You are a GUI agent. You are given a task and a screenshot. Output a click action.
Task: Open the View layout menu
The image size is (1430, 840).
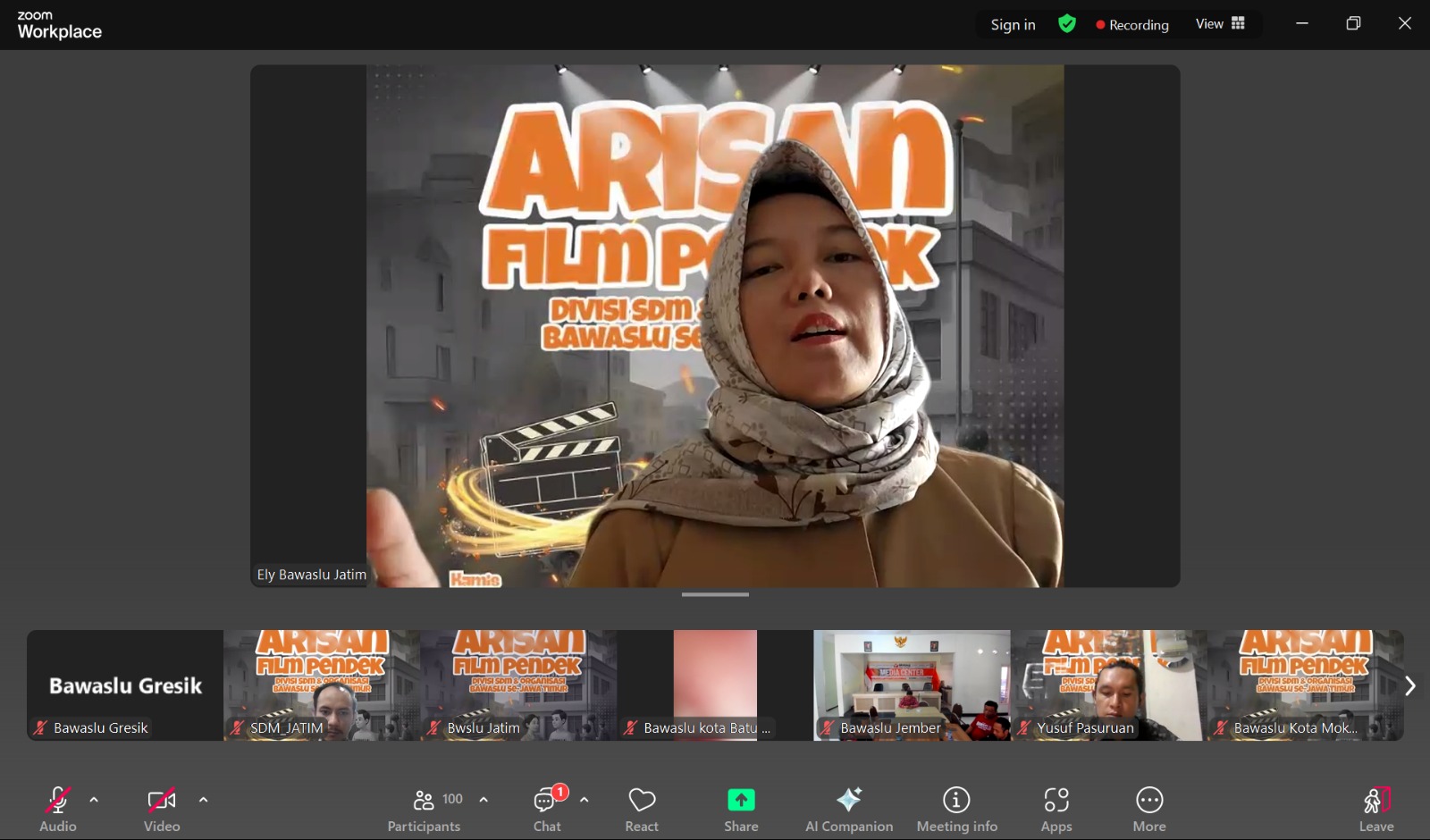coord(1220,24)
